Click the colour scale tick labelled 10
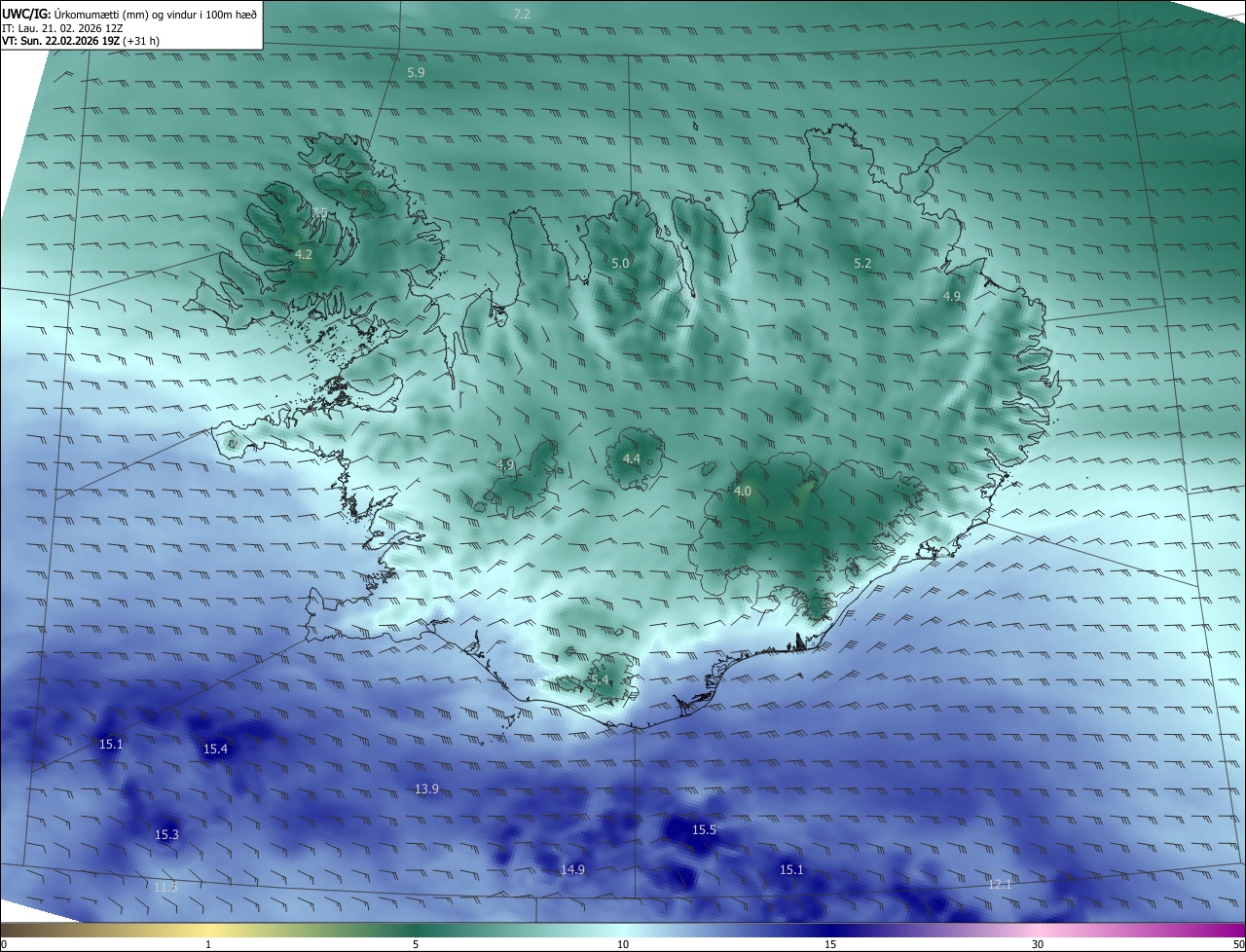The width and height of the screenshot is (1246, 952). (623, 944)
